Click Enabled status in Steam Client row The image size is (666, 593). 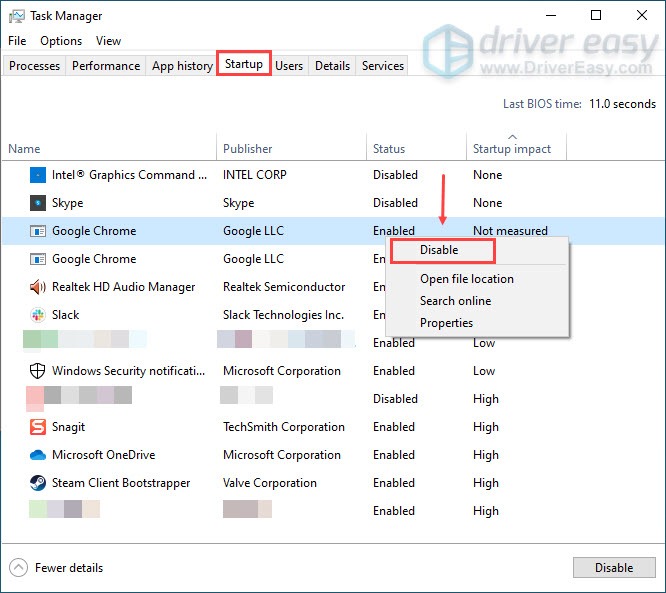394,483
